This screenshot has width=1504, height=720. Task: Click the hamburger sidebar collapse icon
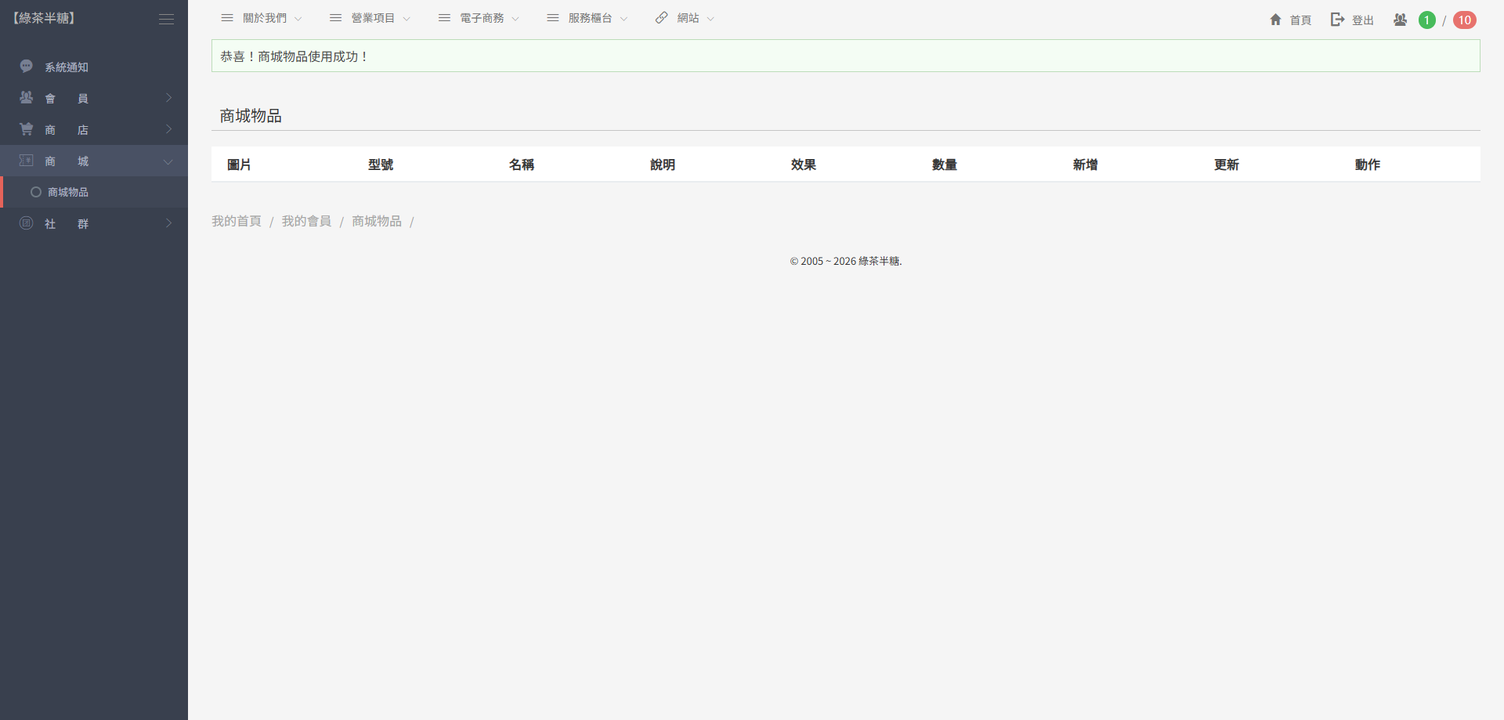(x=166, y=19)
